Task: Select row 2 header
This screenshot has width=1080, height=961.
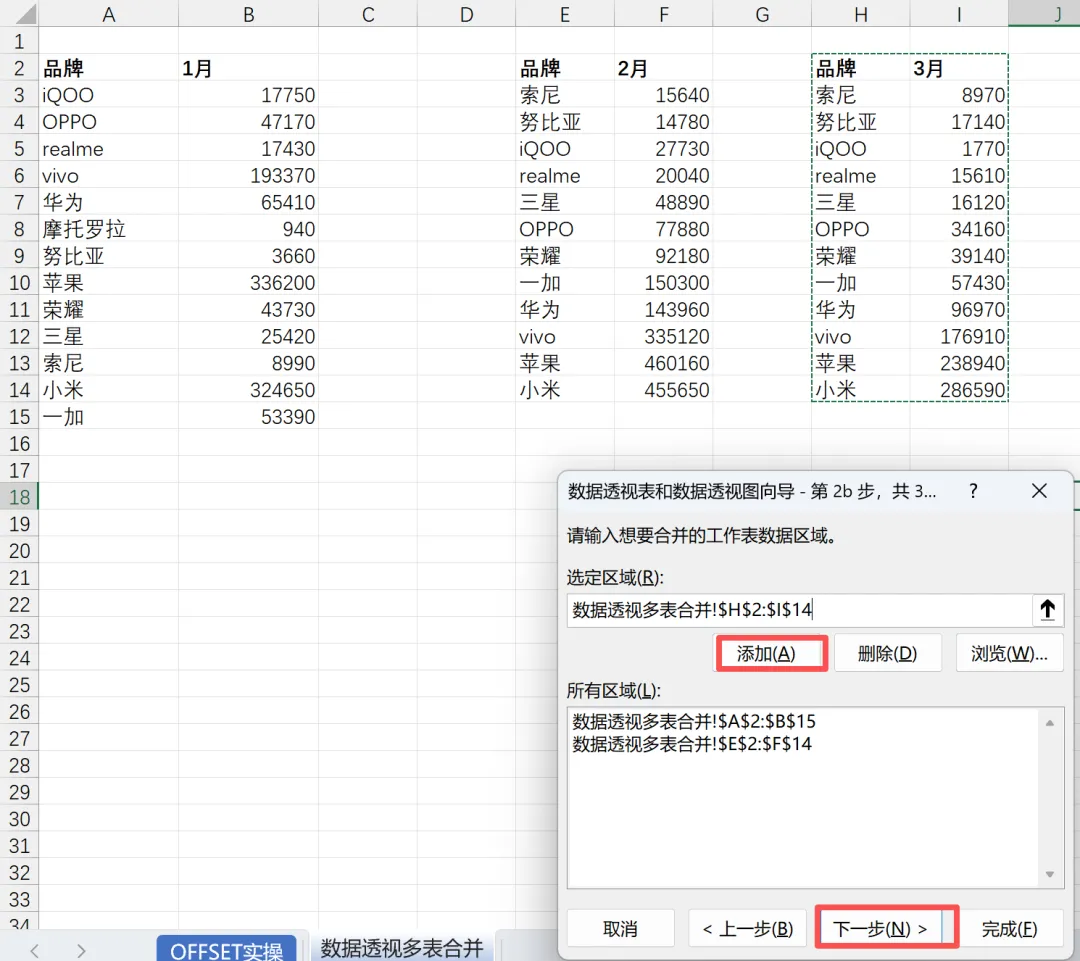Action: [19, 68]
